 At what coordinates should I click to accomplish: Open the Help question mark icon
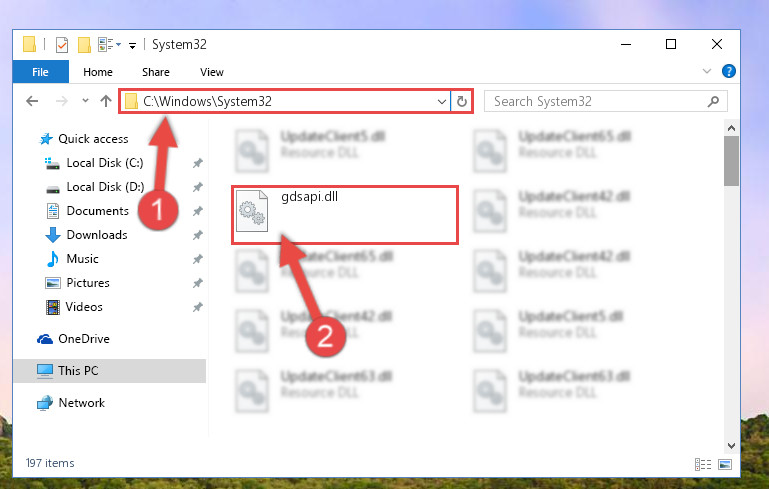(x=728, y=71)
